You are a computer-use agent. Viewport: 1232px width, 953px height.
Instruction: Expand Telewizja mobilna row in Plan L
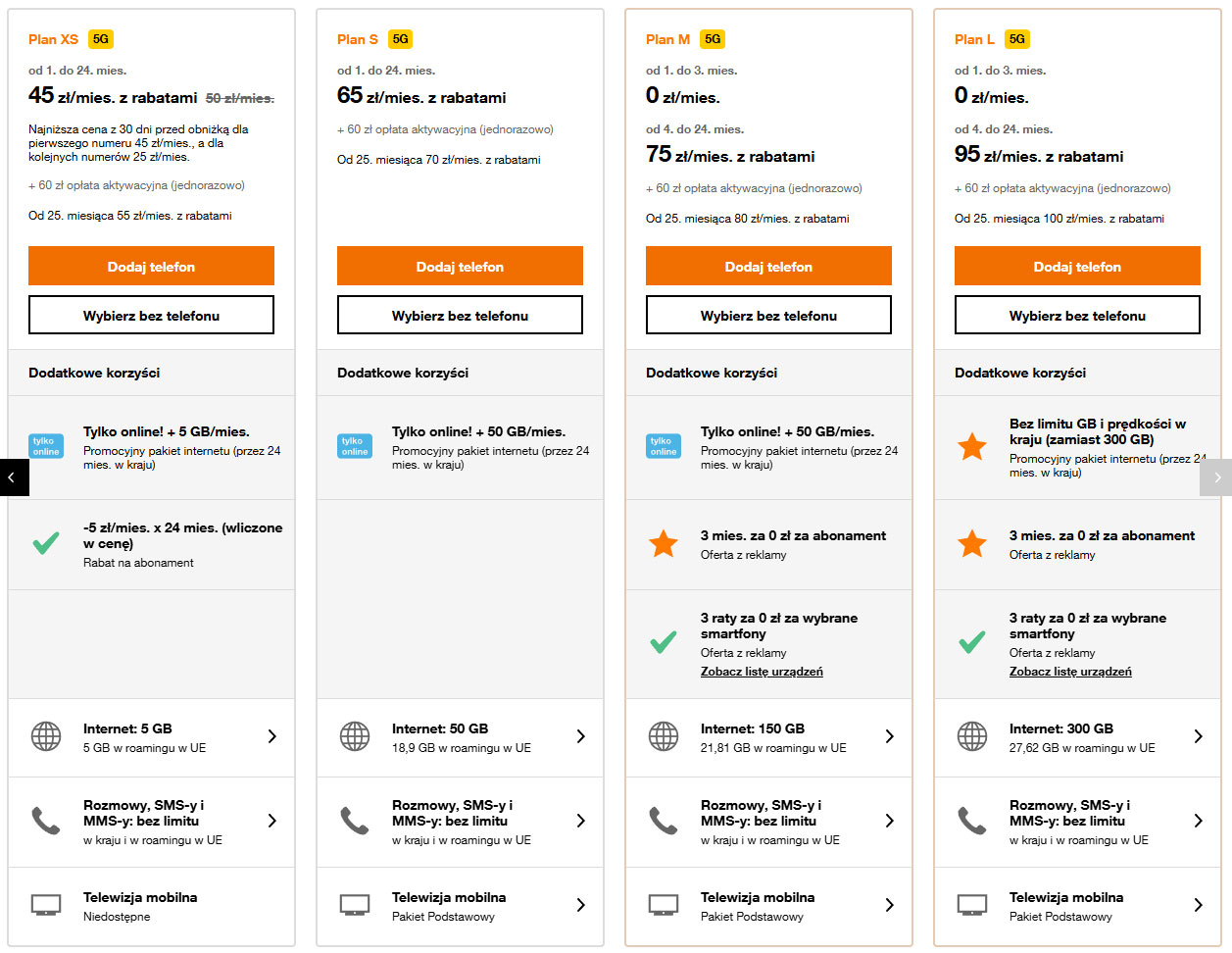(1077, 906)
